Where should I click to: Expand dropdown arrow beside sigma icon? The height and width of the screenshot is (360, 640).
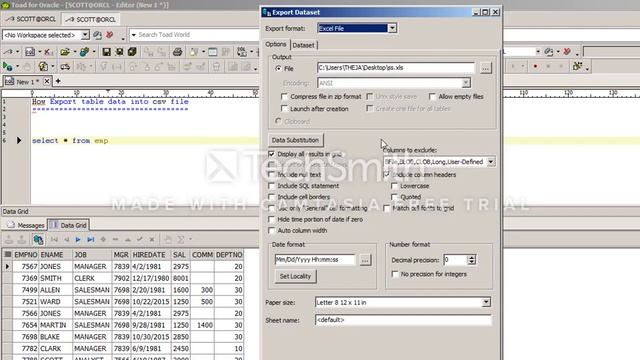(x=190, y=240)
